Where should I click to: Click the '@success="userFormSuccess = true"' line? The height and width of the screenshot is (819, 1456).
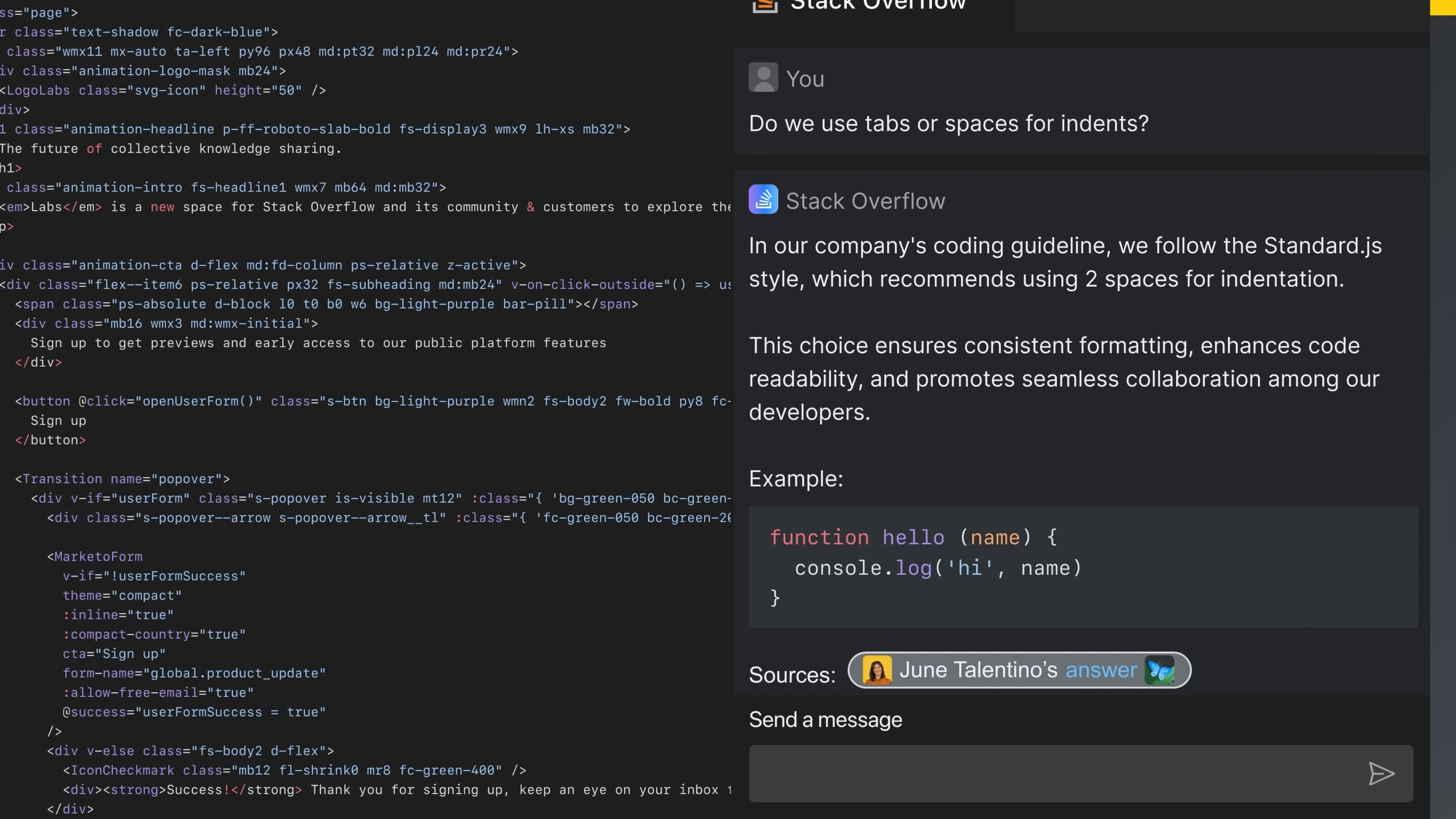(194, 712)
